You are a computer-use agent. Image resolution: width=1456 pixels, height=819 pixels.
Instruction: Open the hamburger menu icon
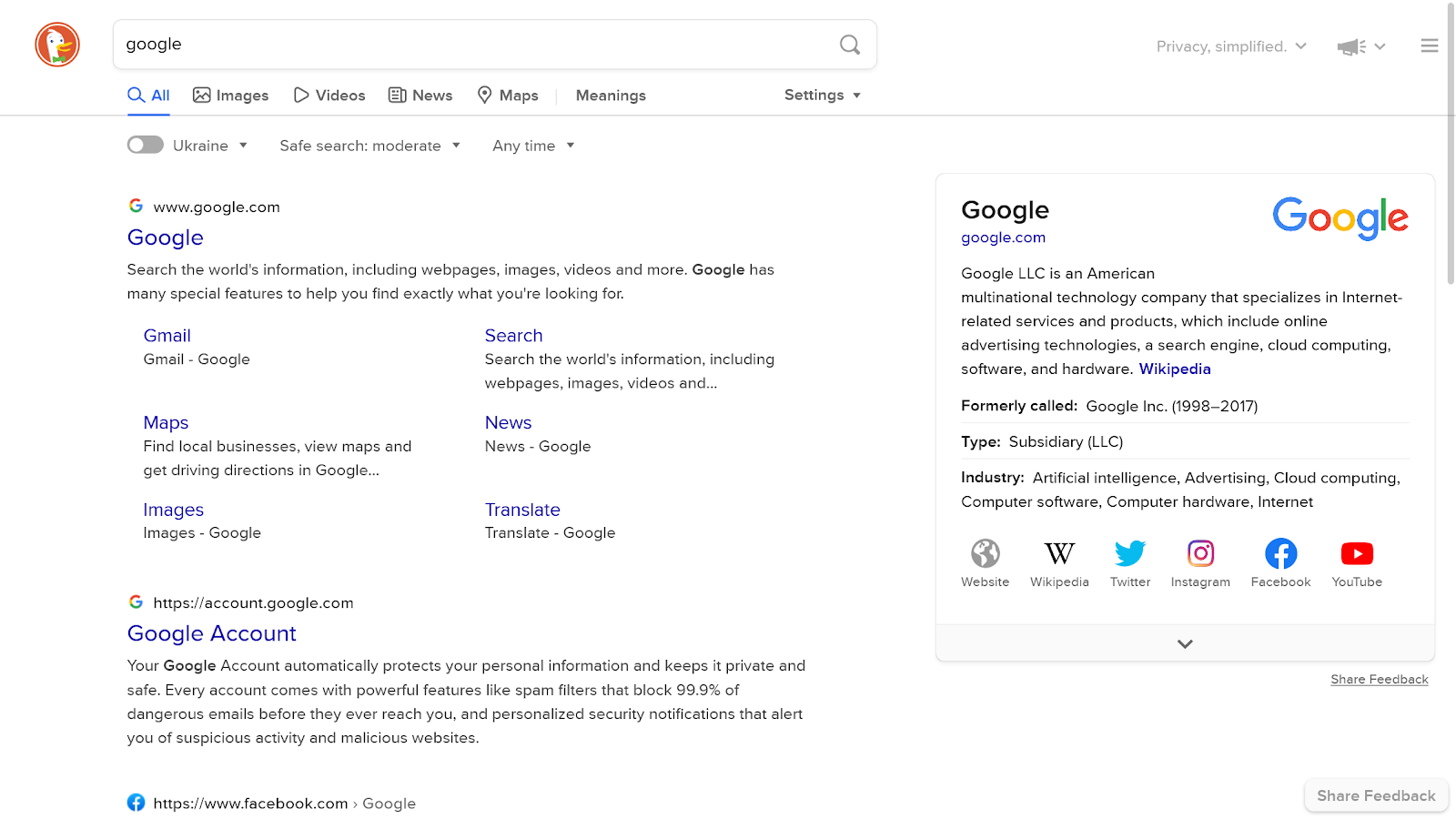[1429, 45]
